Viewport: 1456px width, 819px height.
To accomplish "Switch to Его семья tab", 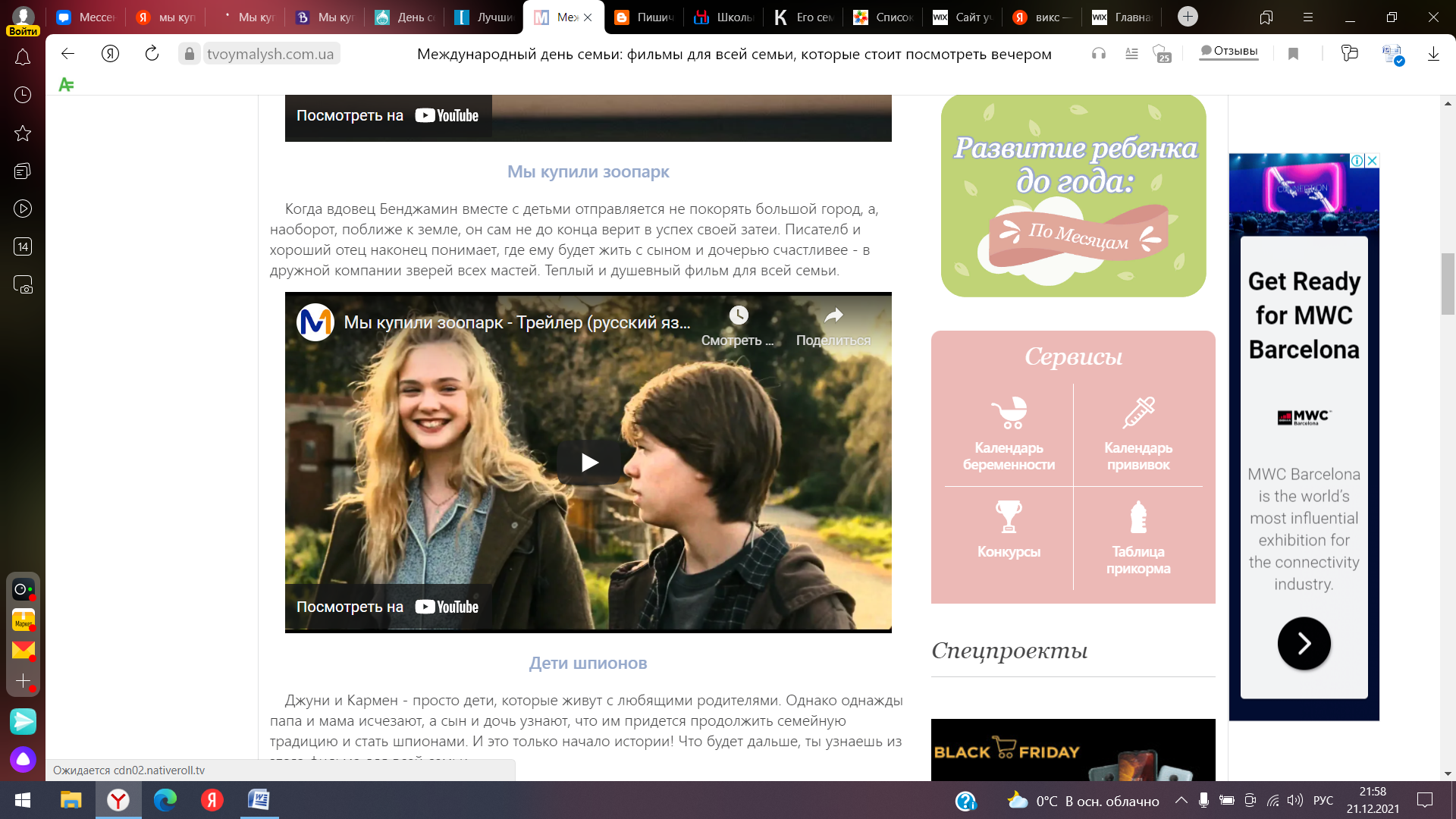I will click(x=804, y=17).
